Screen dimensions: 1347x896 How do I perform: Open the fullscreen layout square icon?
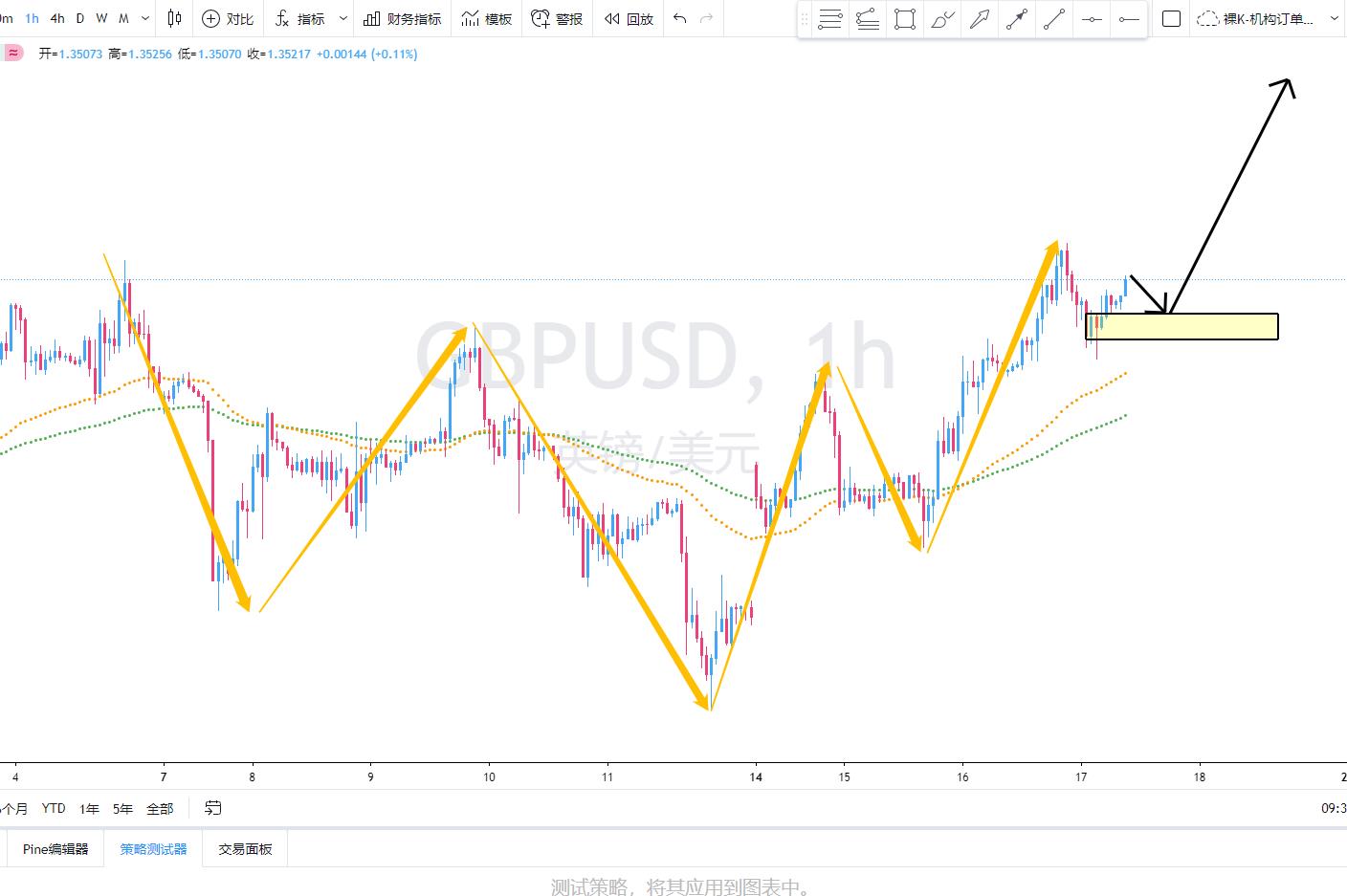tap(1171, 18)
